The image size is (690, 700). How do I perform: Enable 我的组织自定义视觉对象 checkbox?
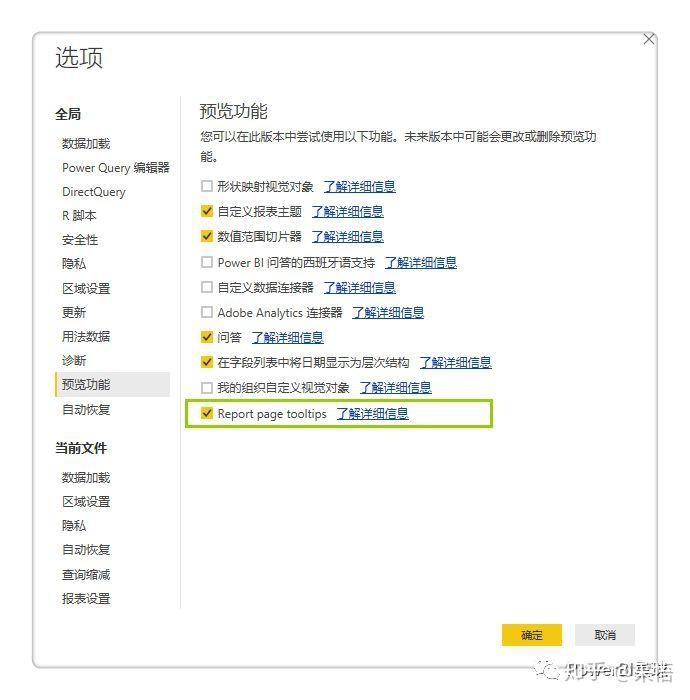(x=207, y=388)
